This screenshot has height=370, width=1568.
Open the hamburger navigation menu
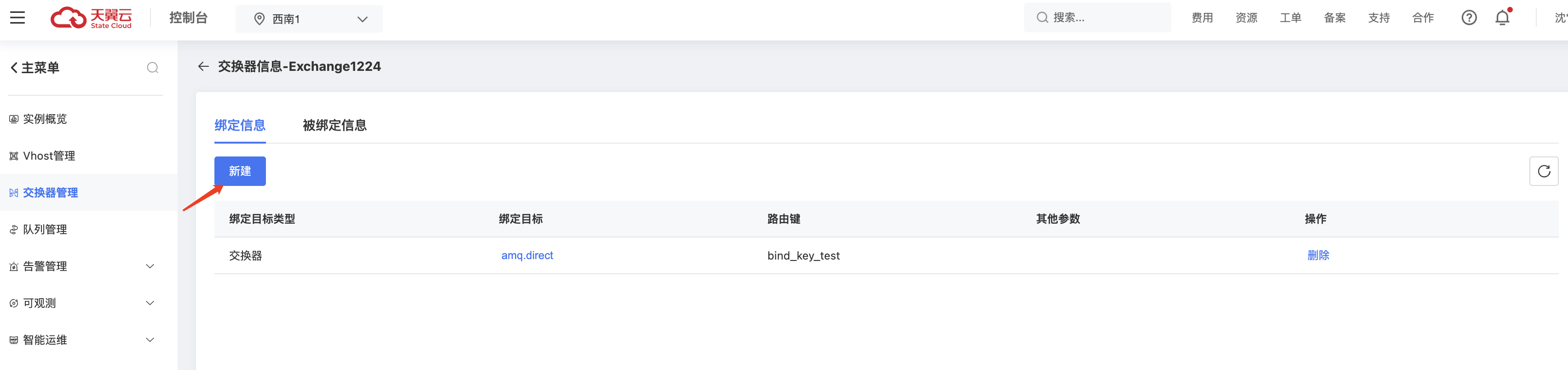pos(17,17)
